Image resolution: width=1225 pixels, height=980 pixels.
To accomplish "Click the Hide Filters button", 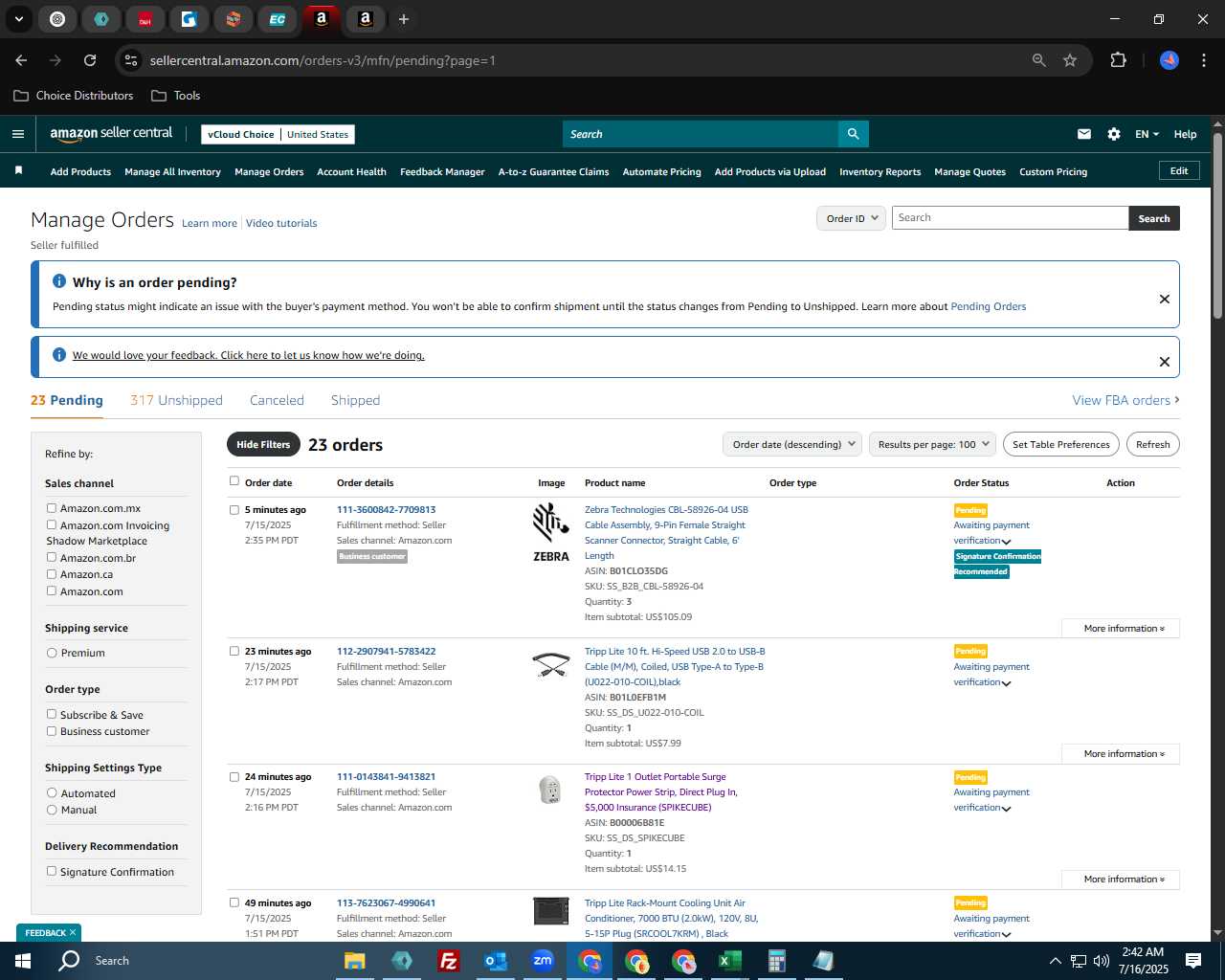I will (x=263, y=444).
